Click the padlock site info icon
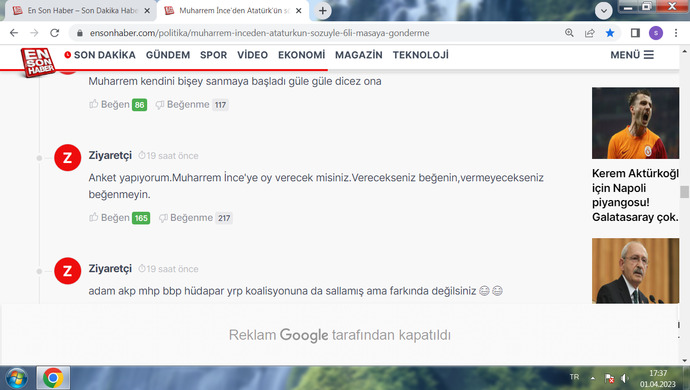The width and height of the screenshot is (690, 390). point(80,33)
